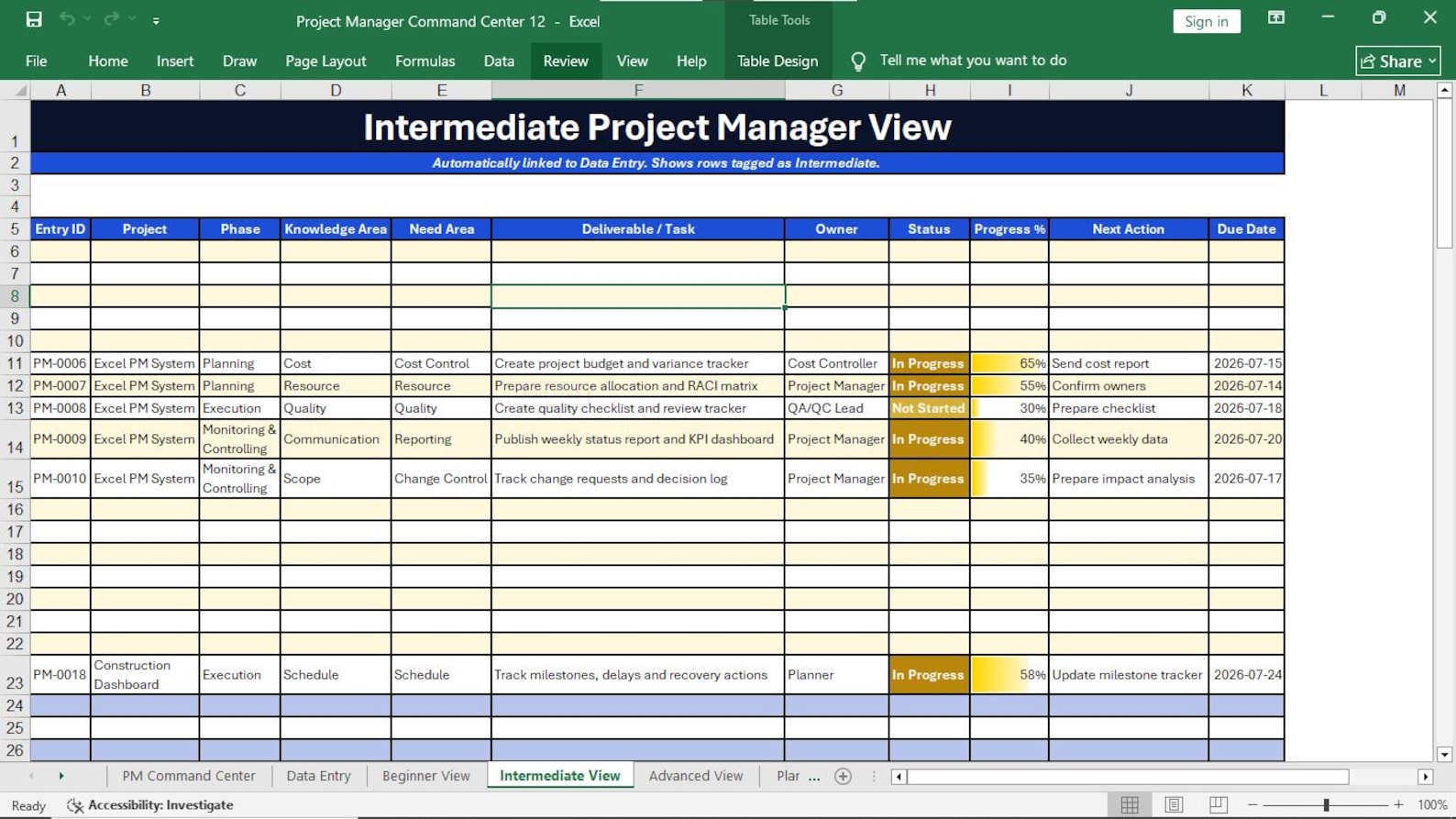Click the New sheet plus icon
1456x819 pixels.
click(843, 776)
